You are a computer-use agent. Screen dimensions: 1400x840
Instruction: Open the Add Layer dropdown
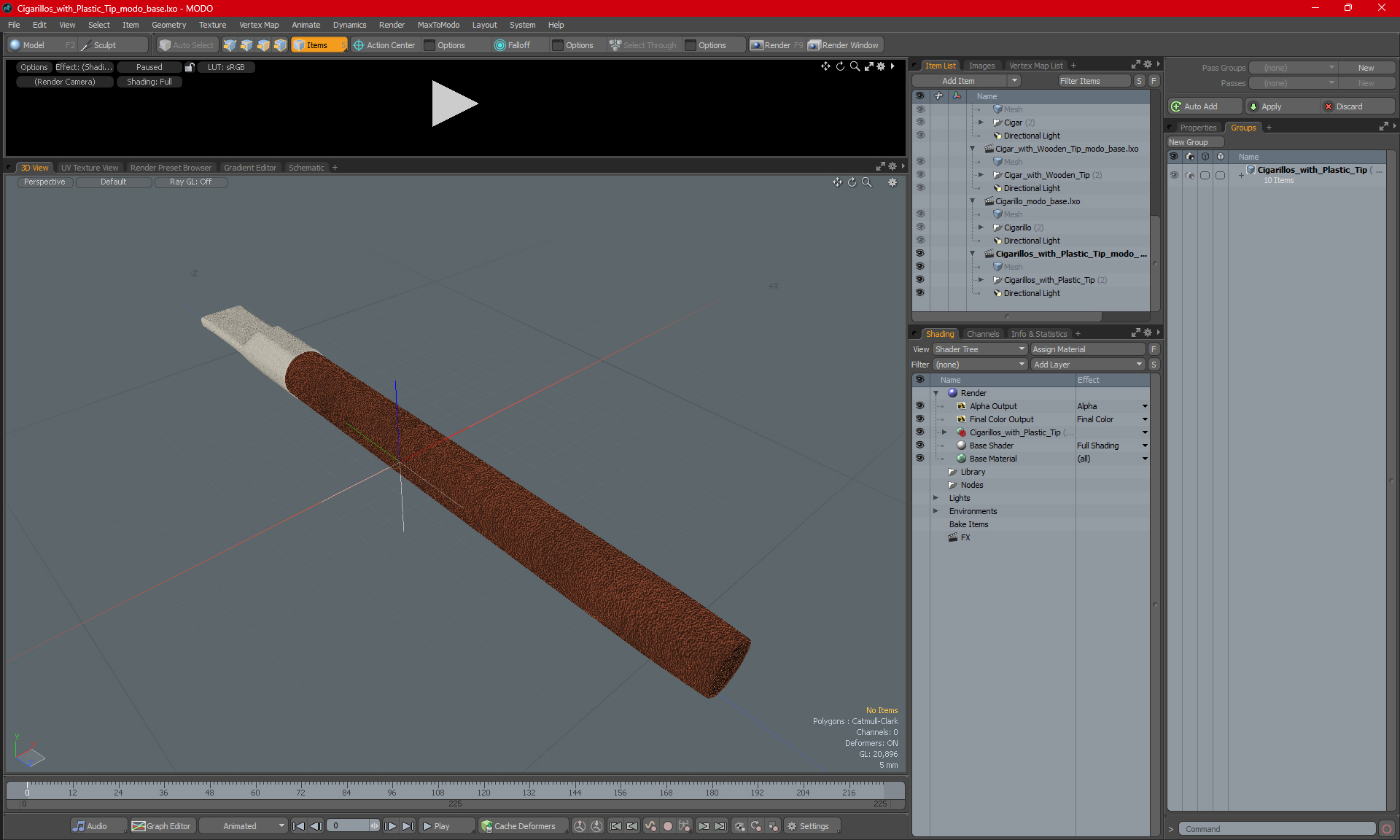coord(1087,365)
